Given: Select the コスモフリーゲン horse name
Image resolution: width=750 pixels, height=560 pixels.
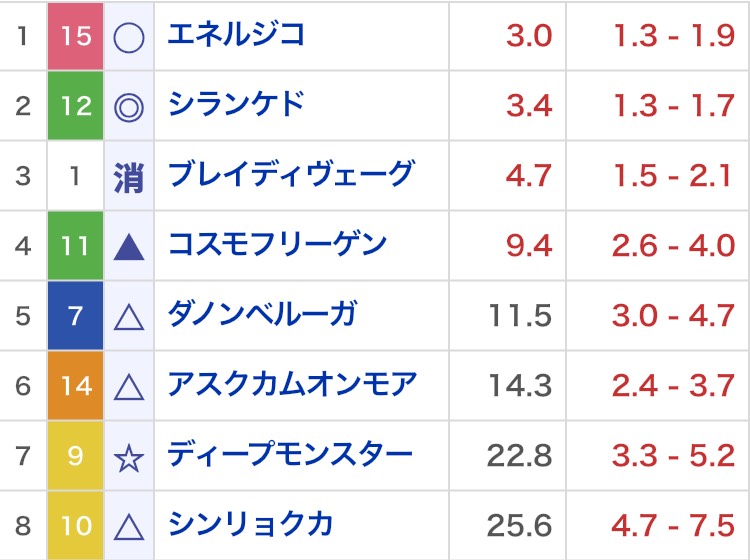Looking at the screenshot, I should pos(277,245).
